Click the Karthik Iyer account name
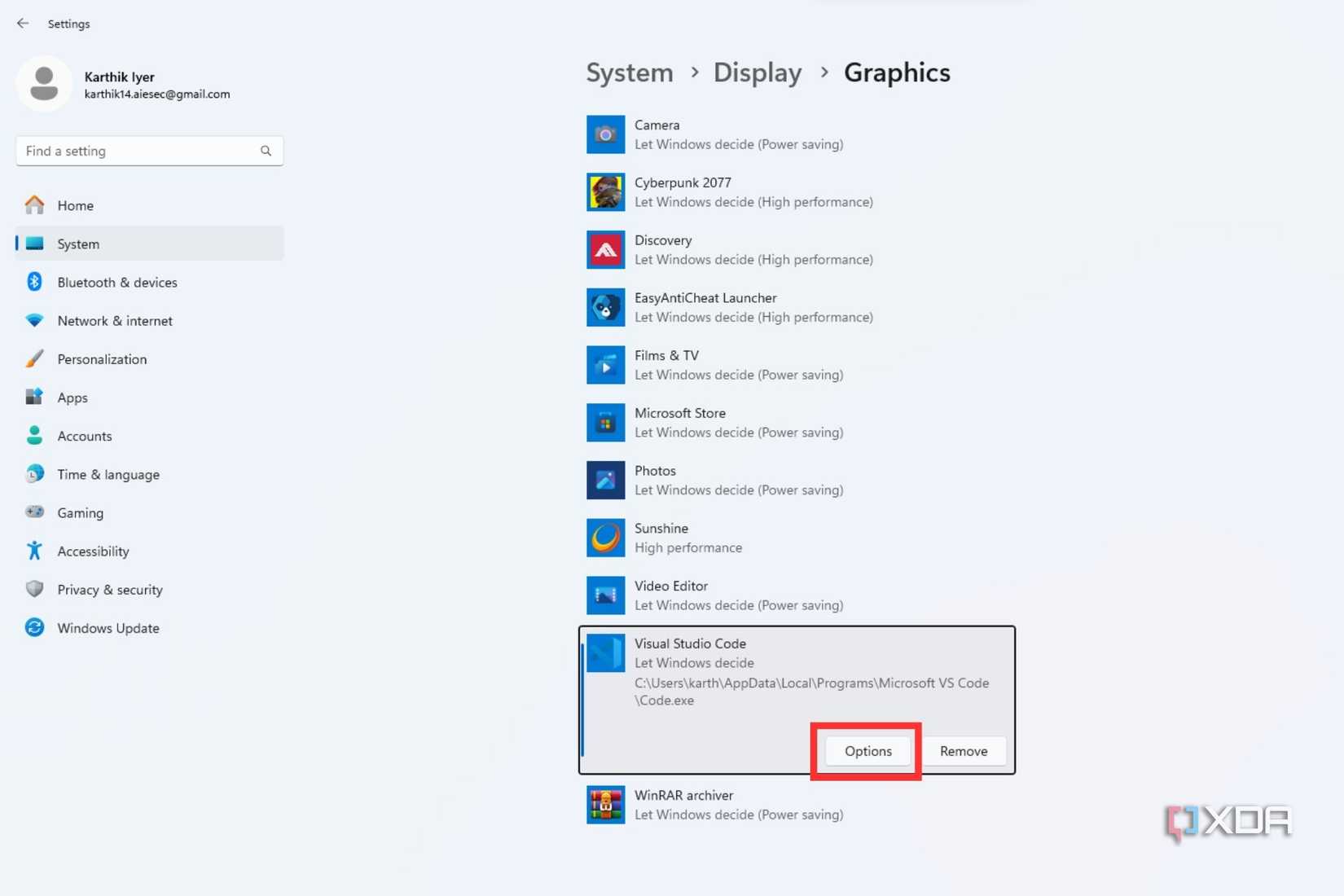This screenshot has height=896, width=1344. tap(119, 77)
